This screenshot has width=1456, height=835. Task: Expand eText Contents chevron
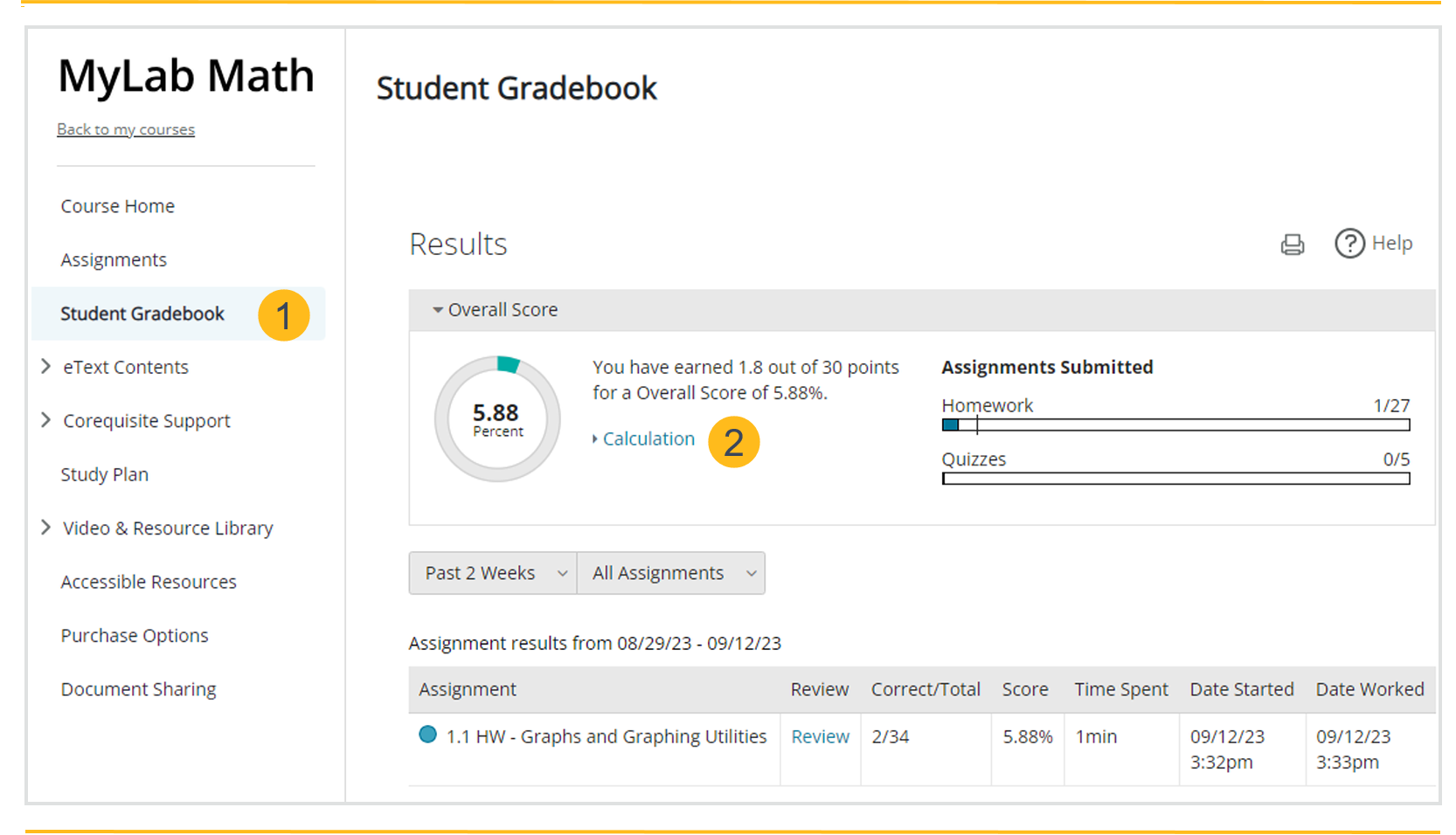point(46,367)
